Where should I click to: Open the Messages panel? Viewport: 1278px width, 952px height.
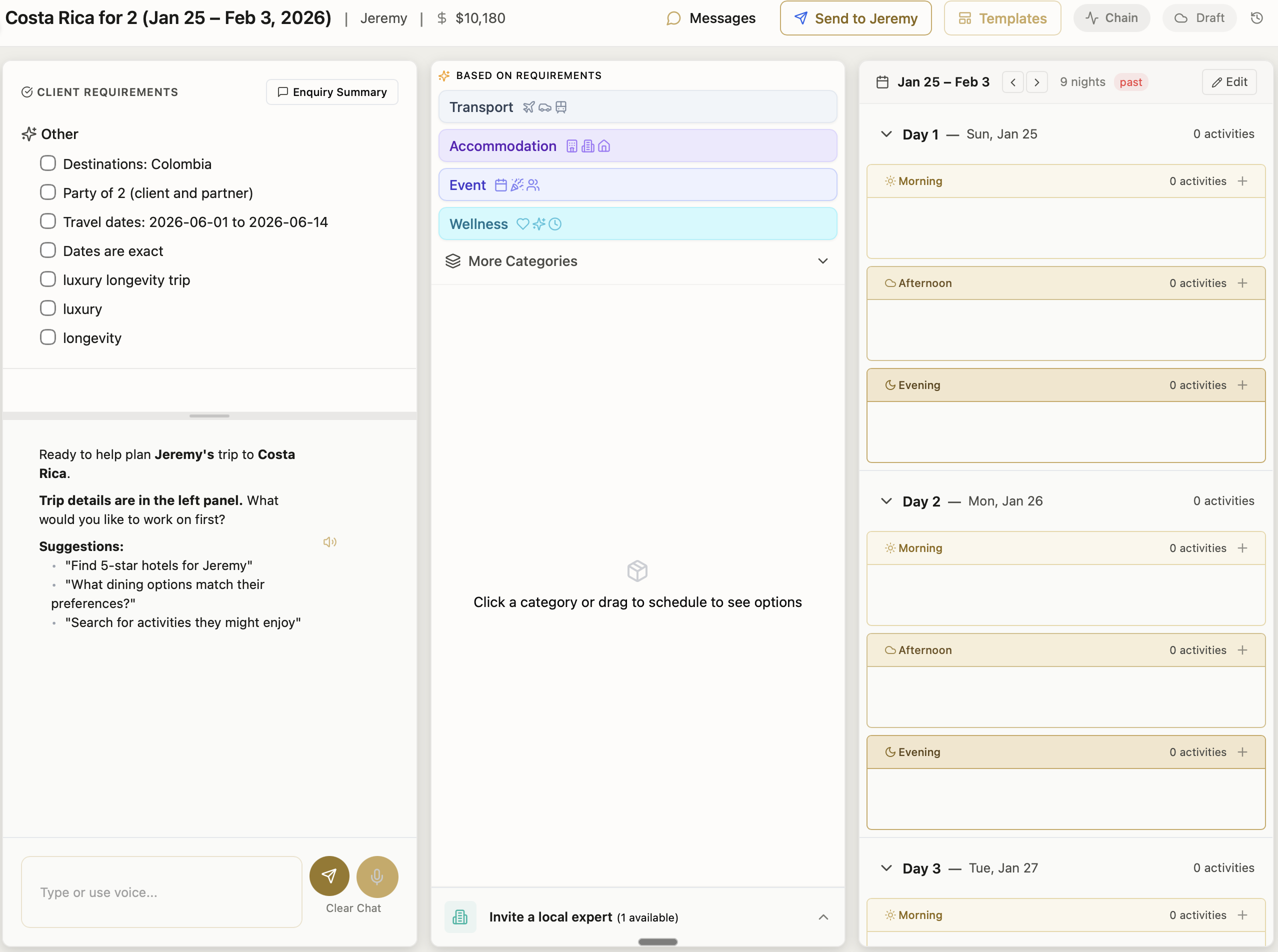[x=710, y=18]
